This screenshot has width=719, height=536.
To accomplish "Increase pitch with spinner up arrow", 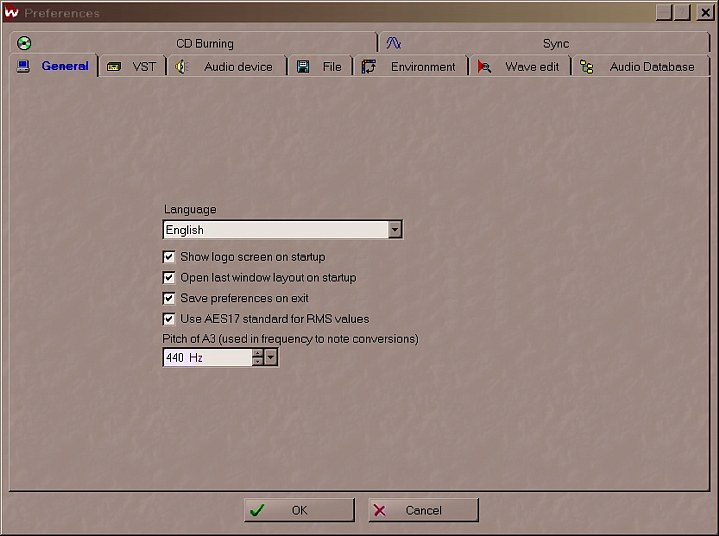I will [x=258, y=354].
